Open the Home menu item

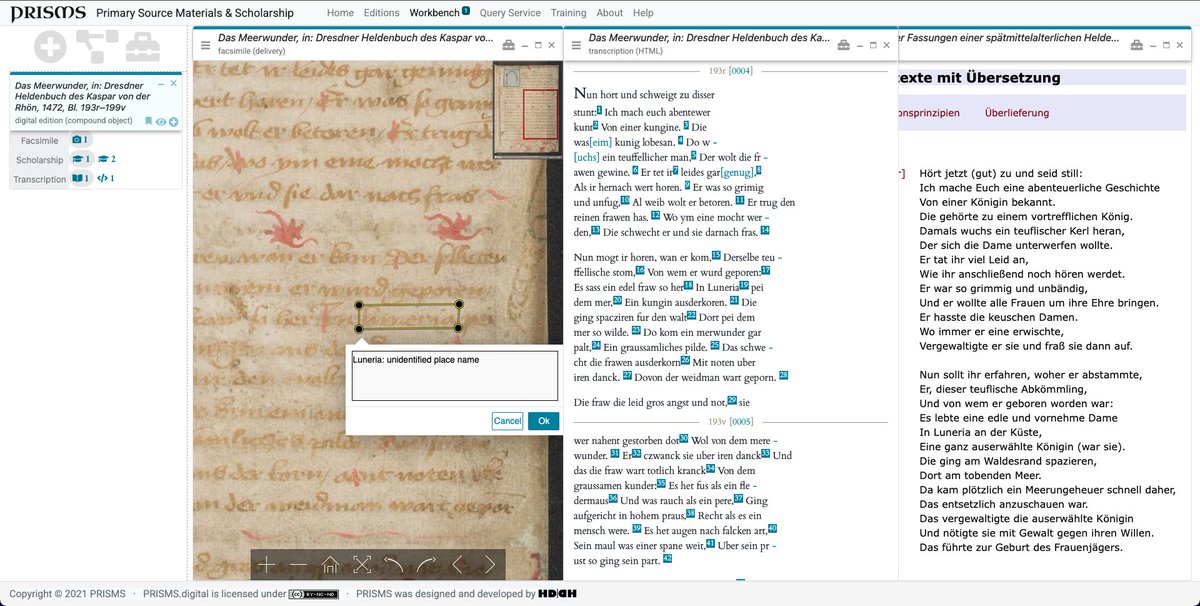[340, 13]
